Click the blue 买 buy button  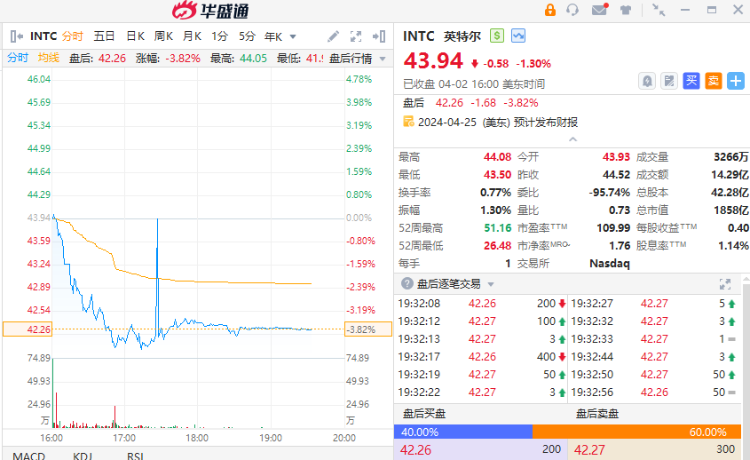(x=691, y=81)
